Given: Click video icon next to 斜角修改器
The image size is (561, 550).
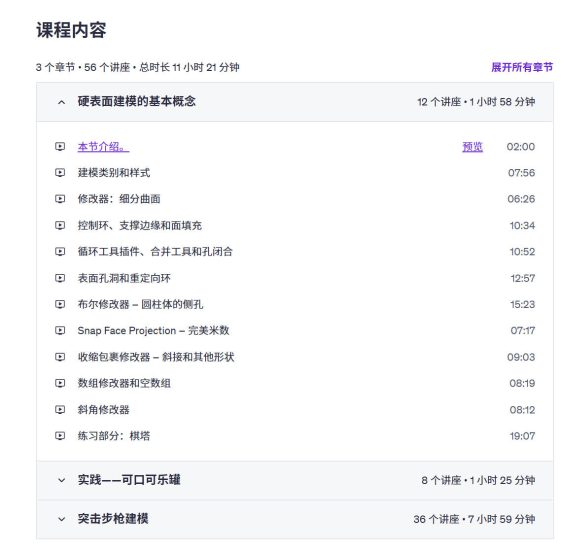Looking at the screenshot, I should [x=60, y=410].
